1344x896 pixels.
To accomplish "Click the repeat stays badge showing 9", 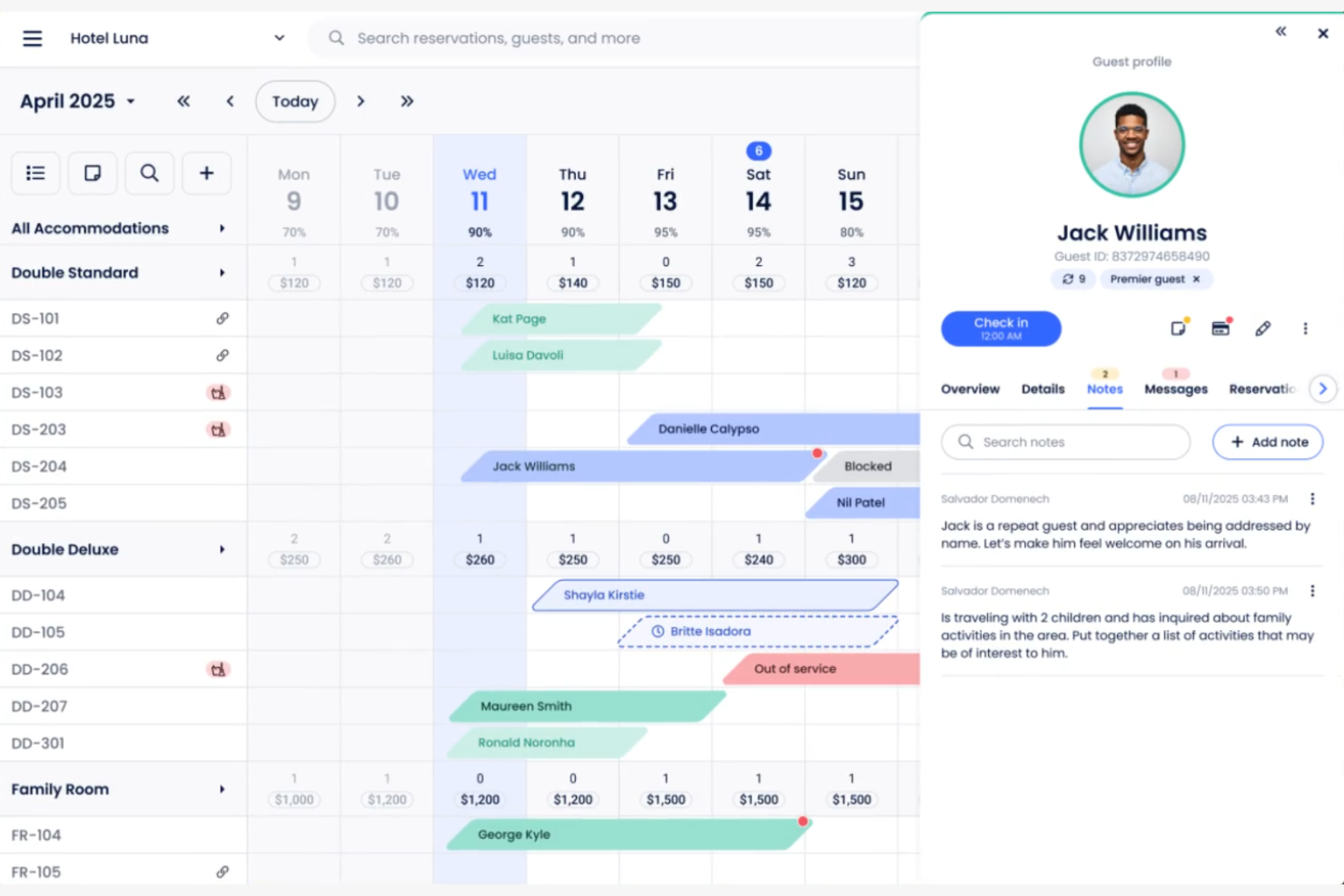I will tap(1073, 279).
